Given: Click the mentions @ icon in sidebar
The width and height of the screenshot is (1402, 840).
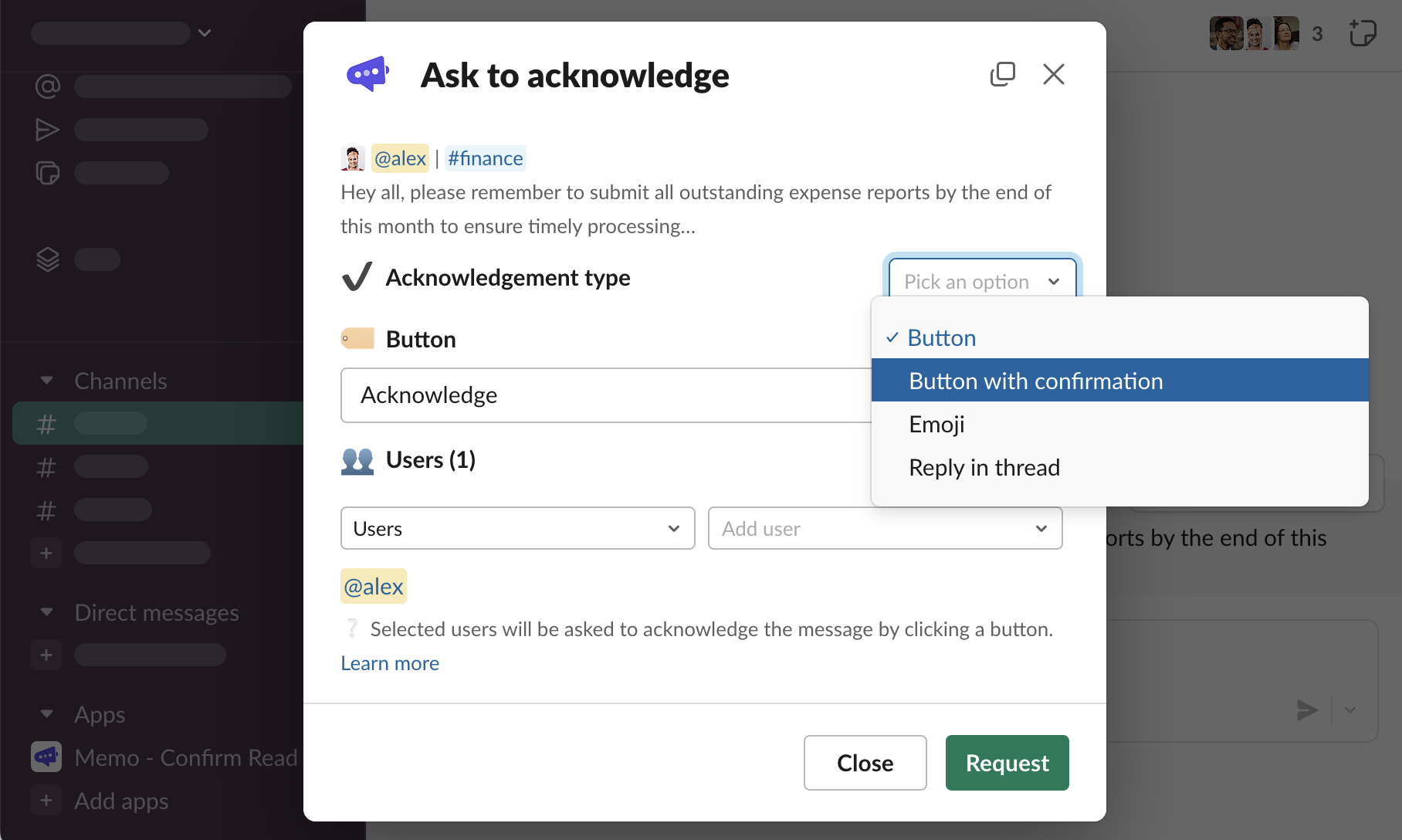Looking at the screenshot, I should point(47,86).
